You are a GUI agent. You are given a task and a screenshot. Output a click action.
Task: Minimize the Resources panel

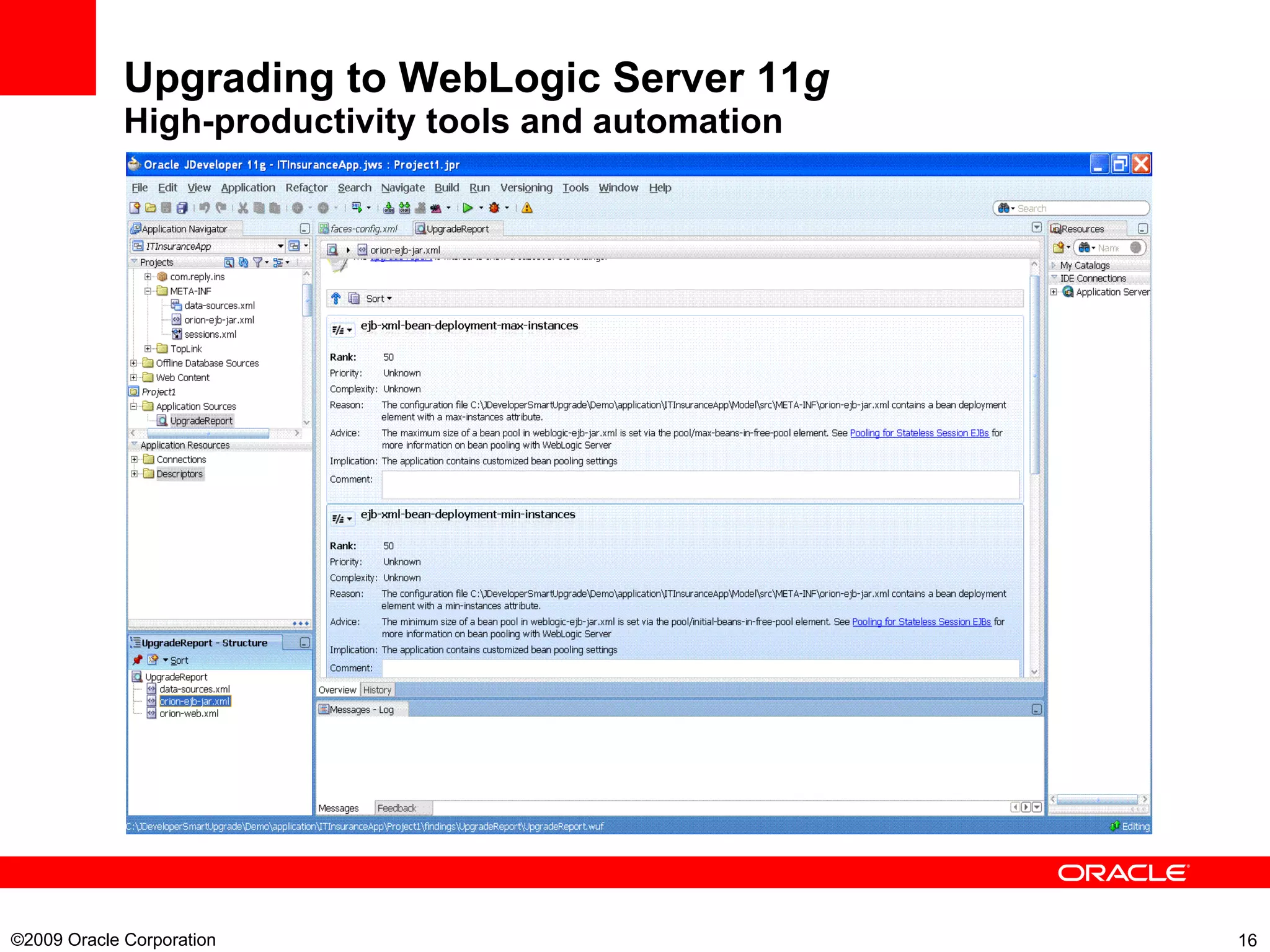(1143, 229)
